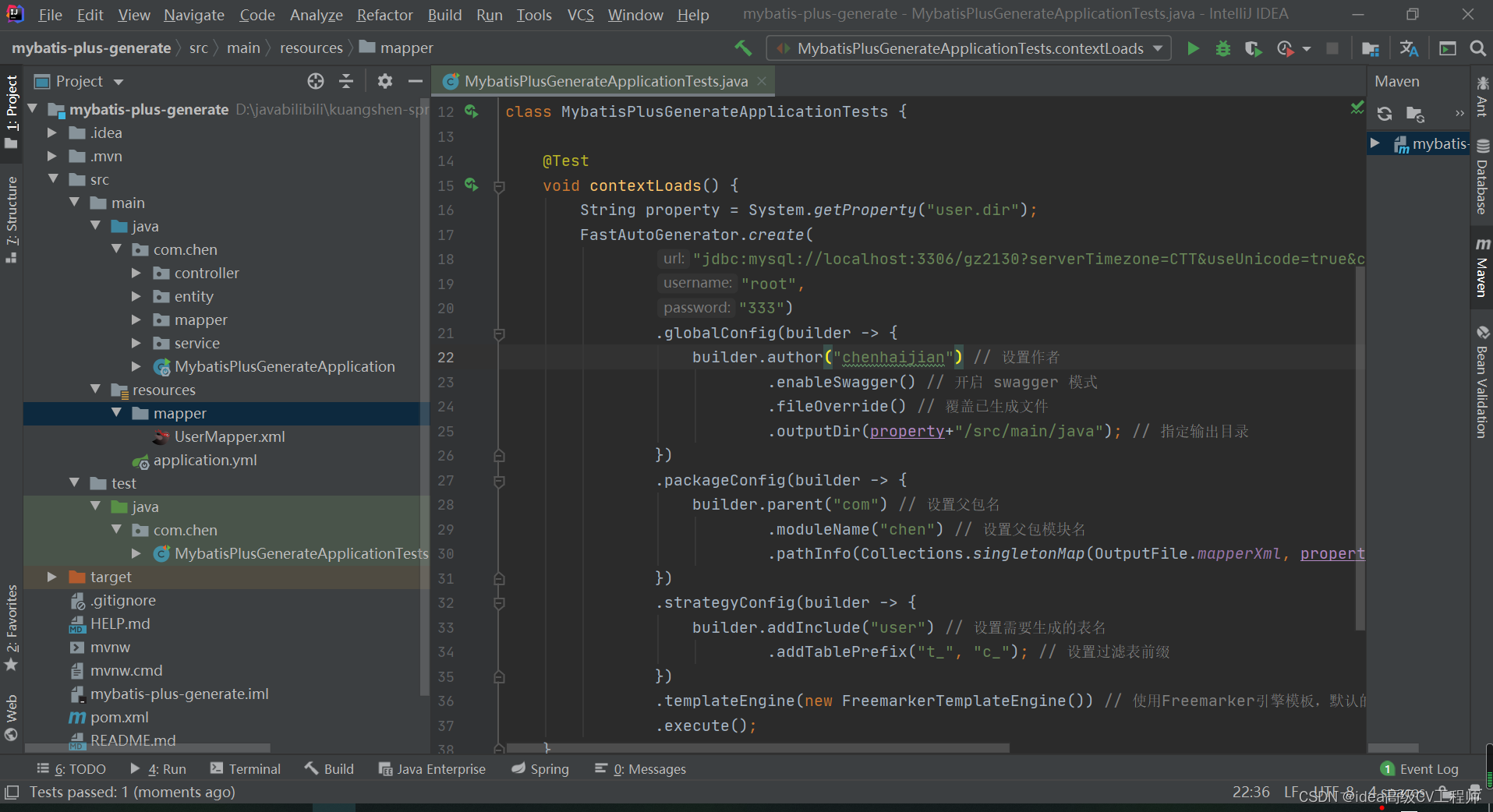The height and width of the screenshot is (812, 1493).
Task: Show more Maven toolbar actions chevron
Action: tap(1459, 114)
